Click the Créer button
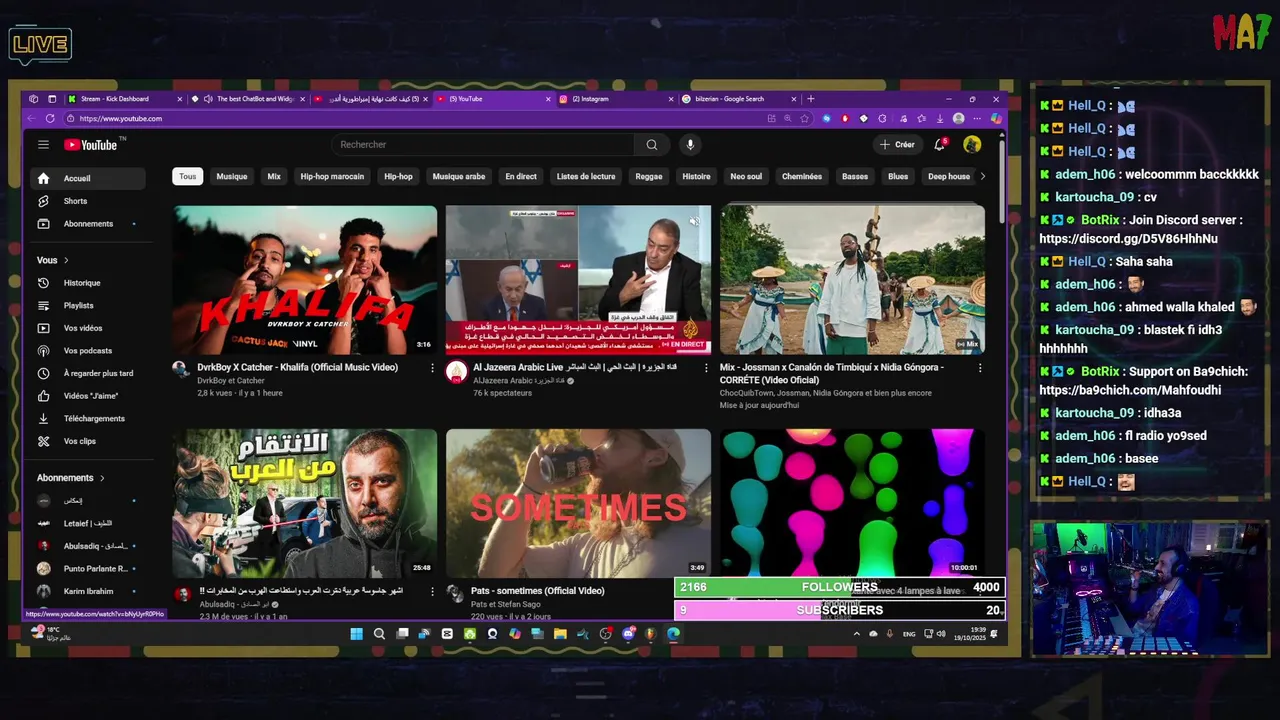The height and width of the screenshot is (720, 1280). pyautogui.click(x=897, y=145)
